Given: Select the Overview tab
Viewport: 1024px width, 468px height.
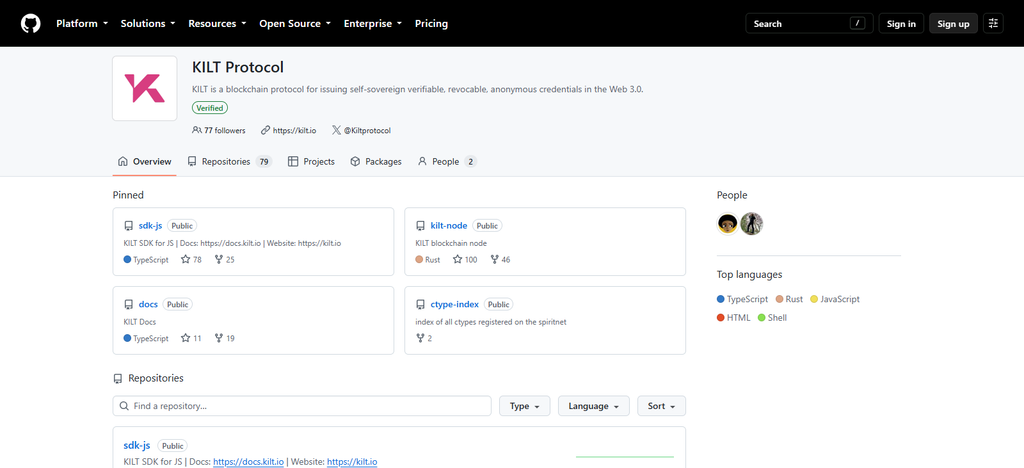Looking at the screenshot, I should click(x=144, y=161).
